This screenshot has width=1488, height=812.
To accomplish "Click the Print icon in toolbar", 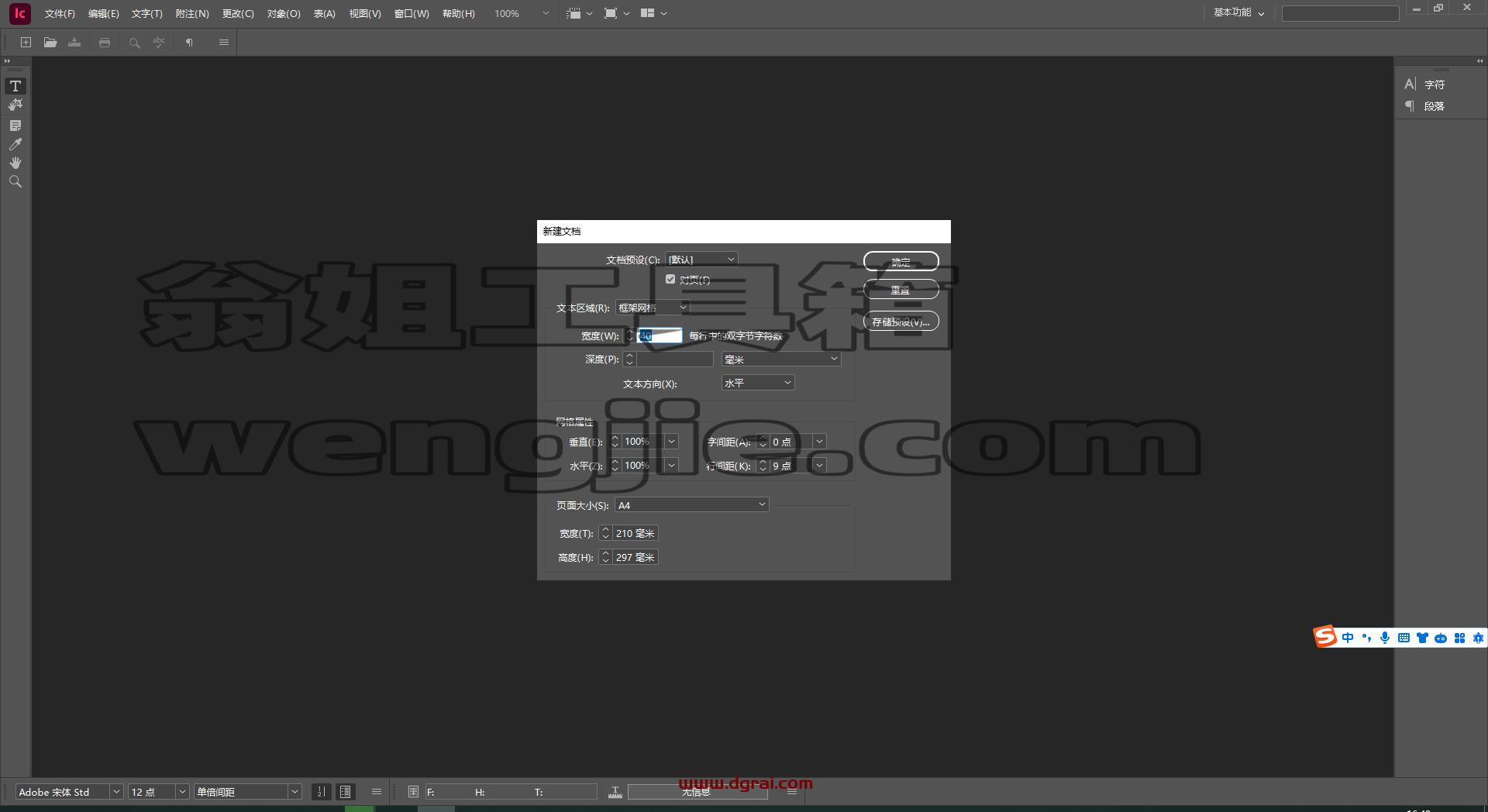I will tap(105, 43).
